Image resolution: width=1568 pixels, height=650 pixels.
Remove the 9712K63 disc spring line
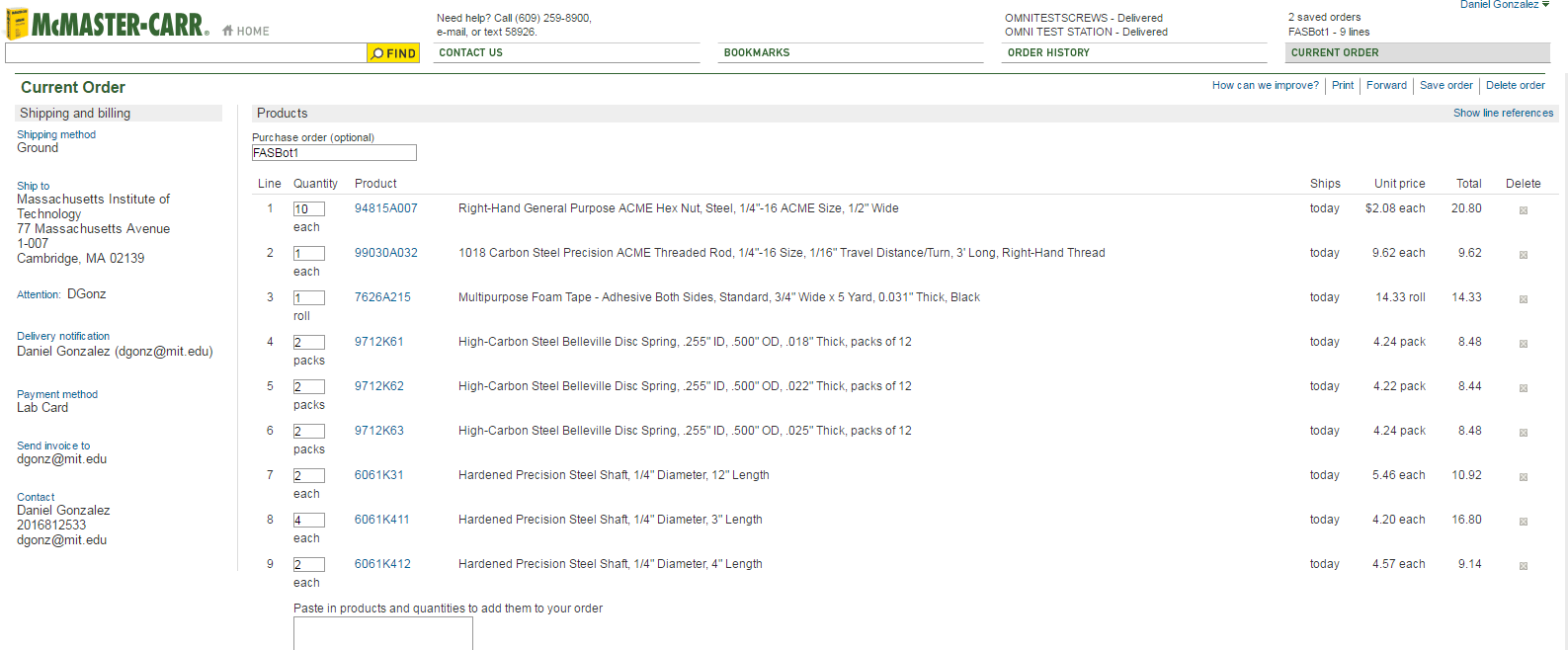[1524, 433]
